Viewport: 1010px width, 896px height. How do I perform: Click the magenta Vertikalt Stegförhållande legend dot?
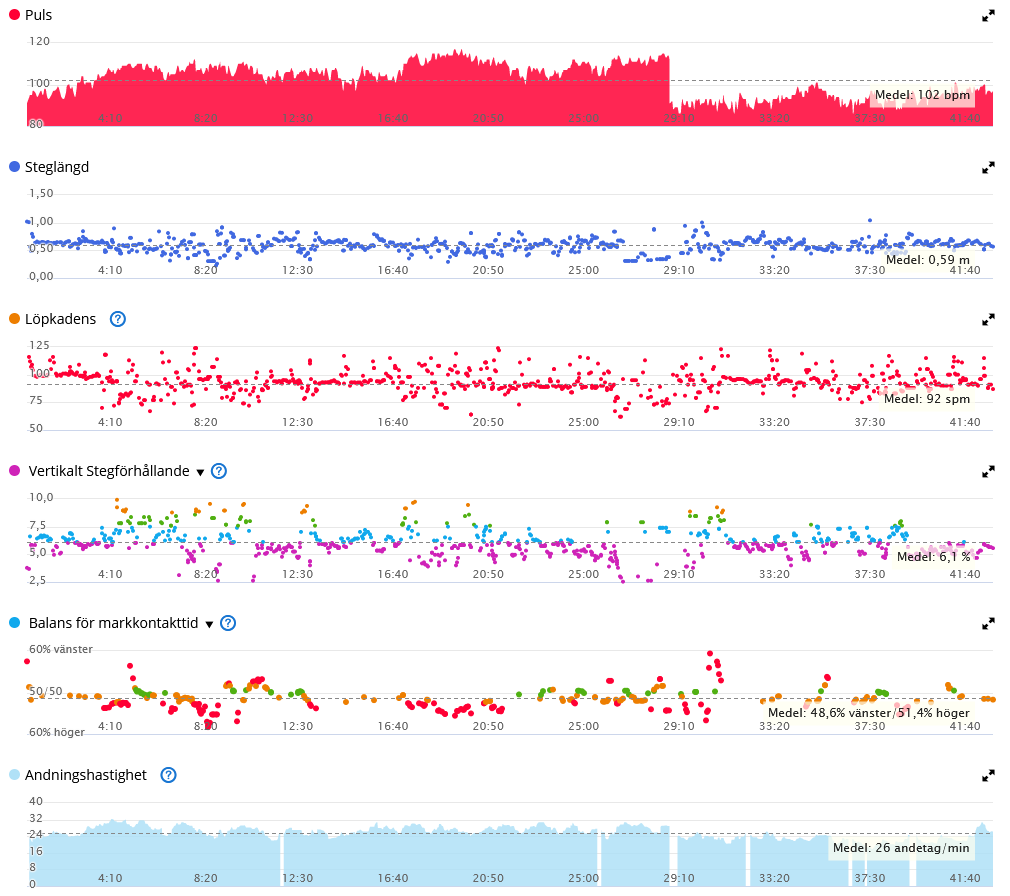[14, 471]
